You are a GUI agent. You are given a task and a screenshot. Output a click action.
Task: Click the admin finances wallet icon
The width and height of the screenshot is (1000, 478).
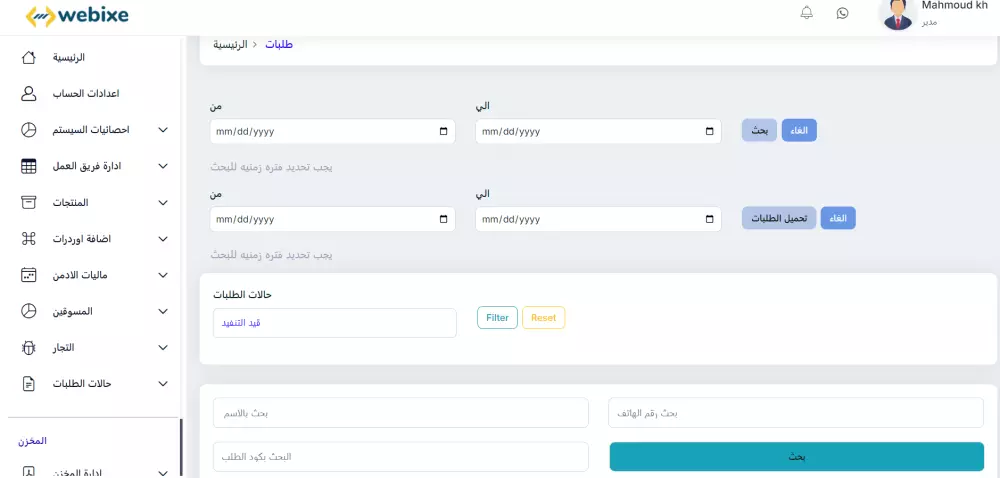[29, 275]
